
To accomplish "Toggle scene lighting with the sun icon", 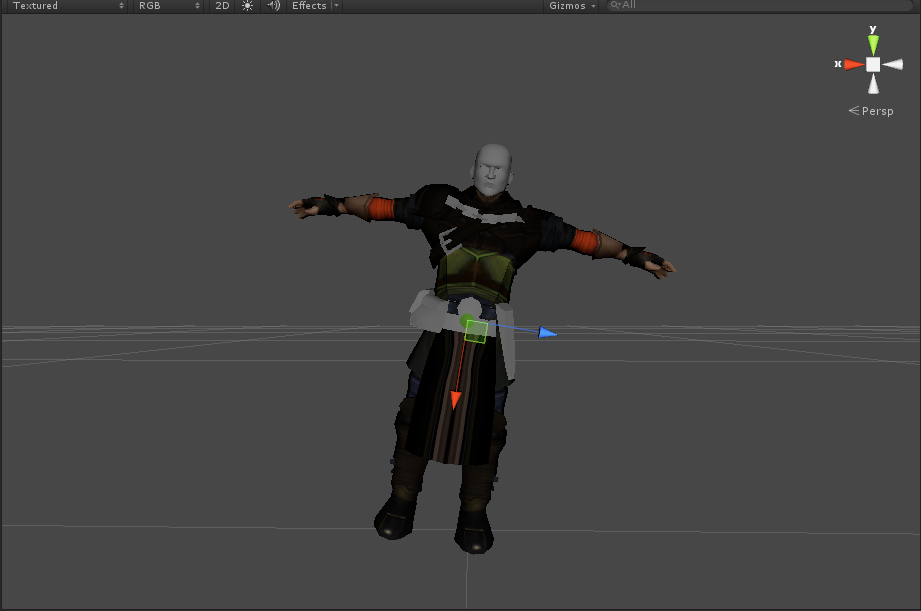I will click(x=246, y=6).
